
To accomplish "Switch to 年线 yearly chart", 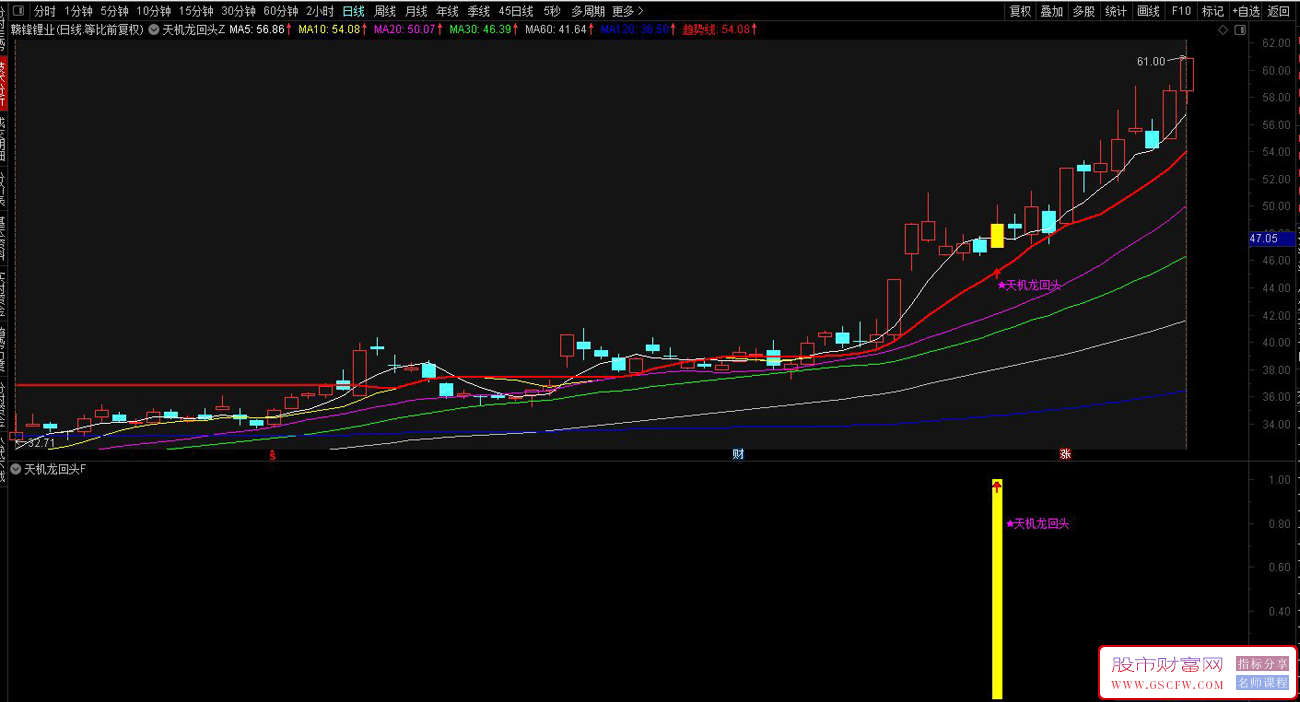I will (447, 11).
